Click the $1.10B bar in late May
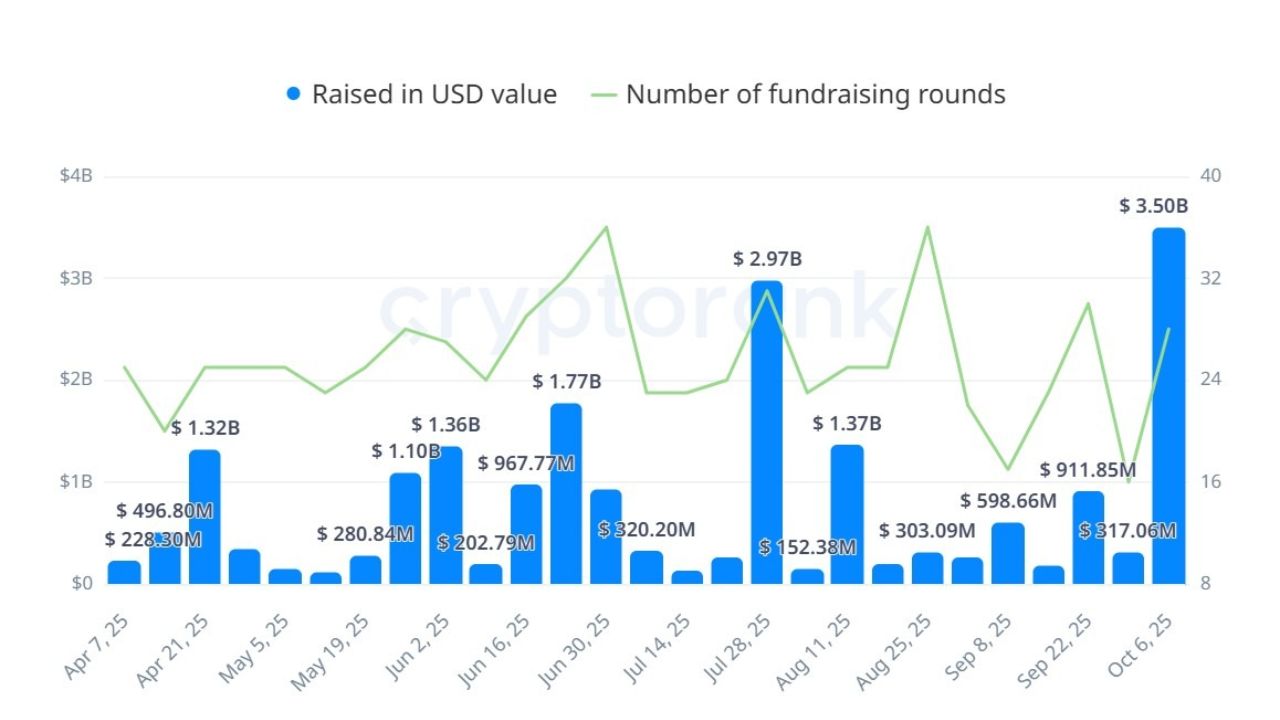Screen dimensions: 1280x720 [x=405, y=528]
